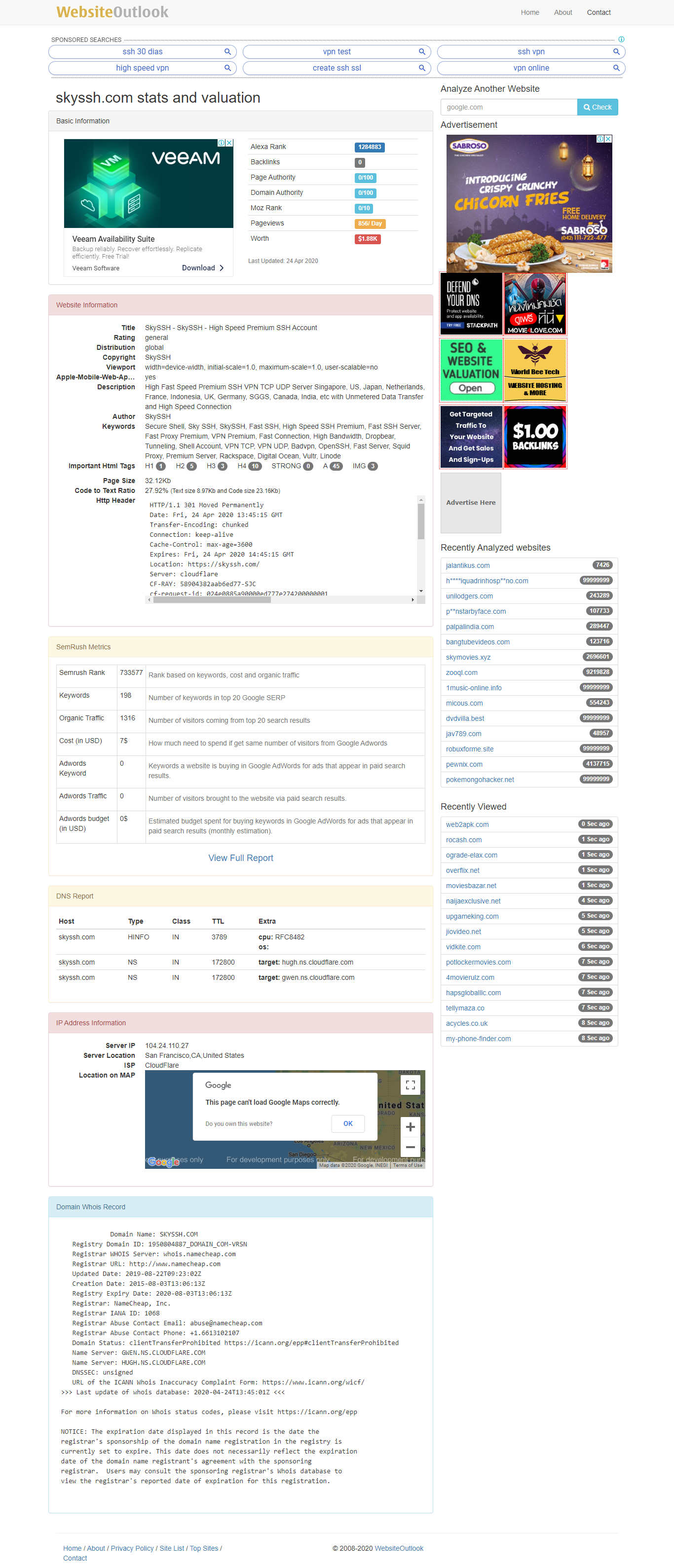Click the Check button

[x=598, y=107]
